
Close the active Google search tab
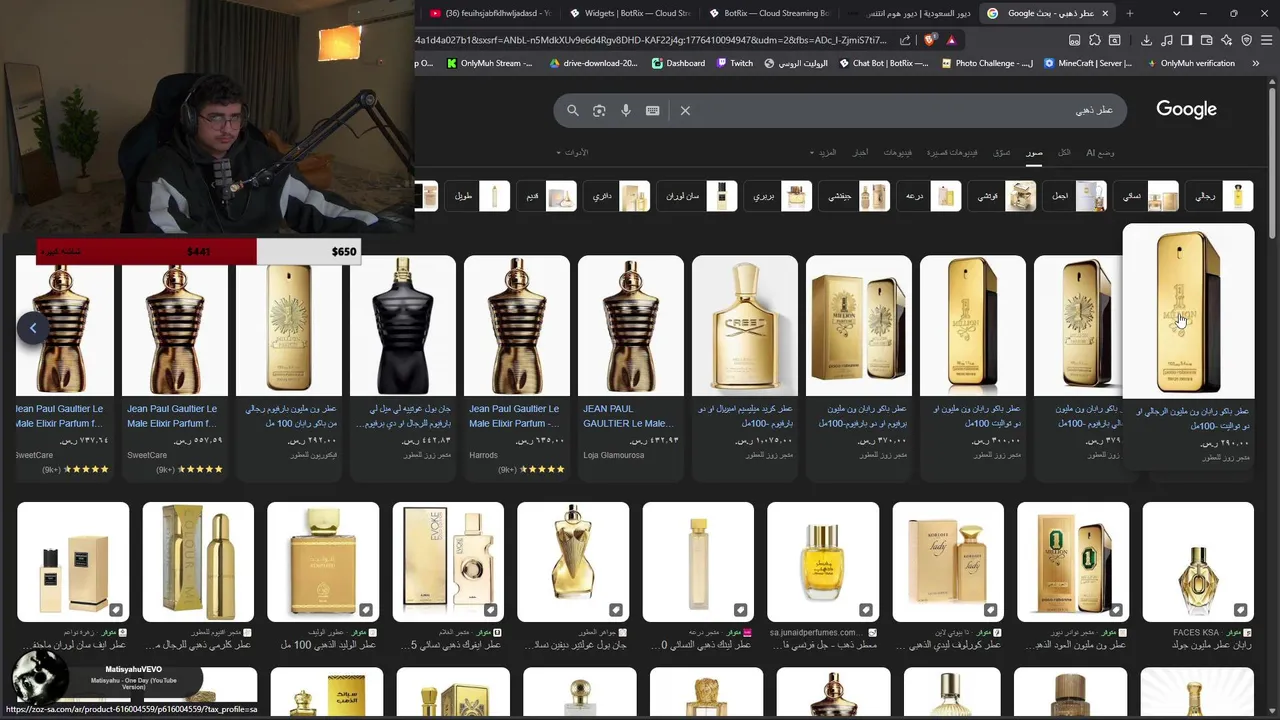(1105, 13)
